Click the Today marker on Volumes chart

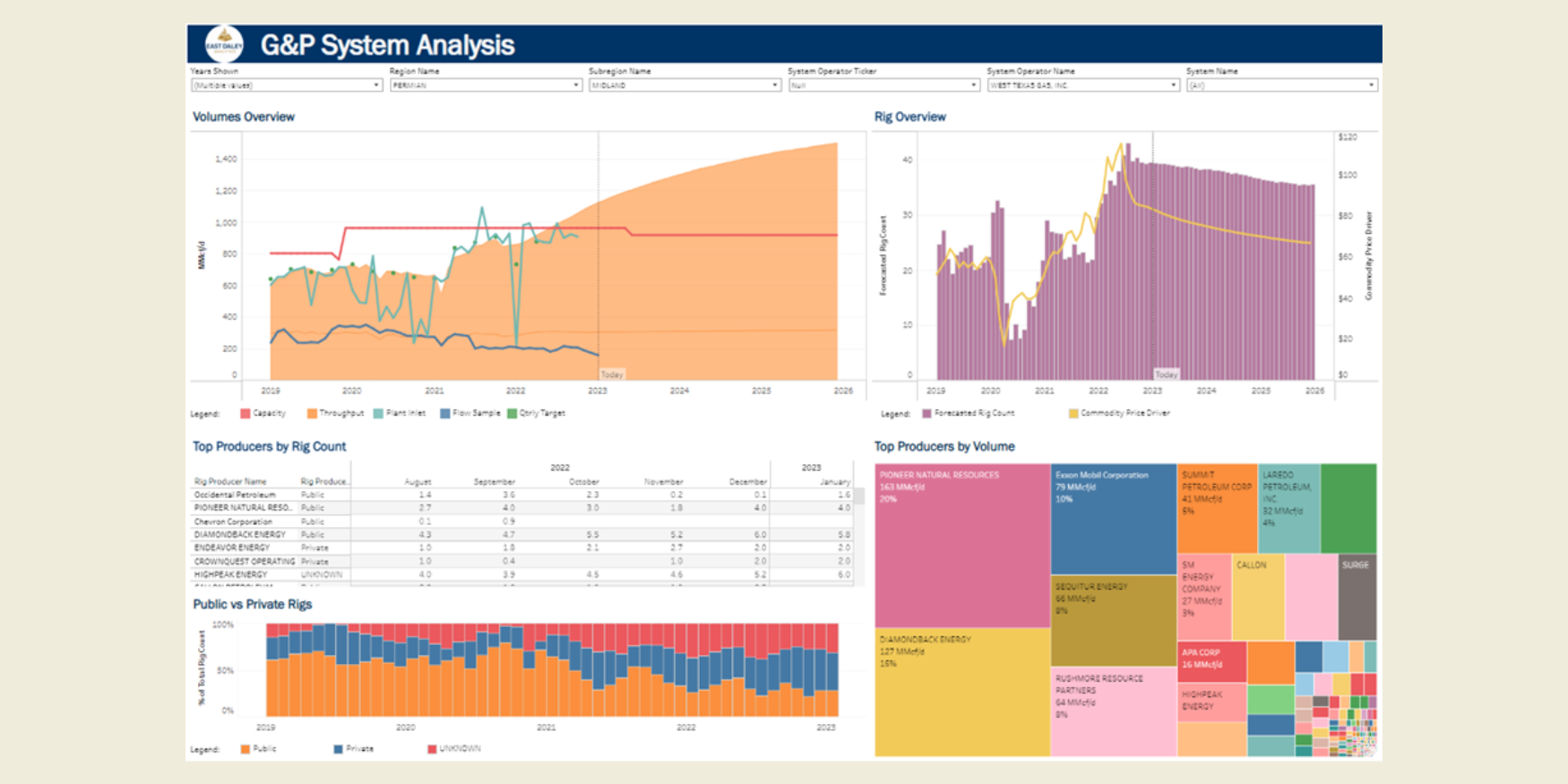pos(612,375)
